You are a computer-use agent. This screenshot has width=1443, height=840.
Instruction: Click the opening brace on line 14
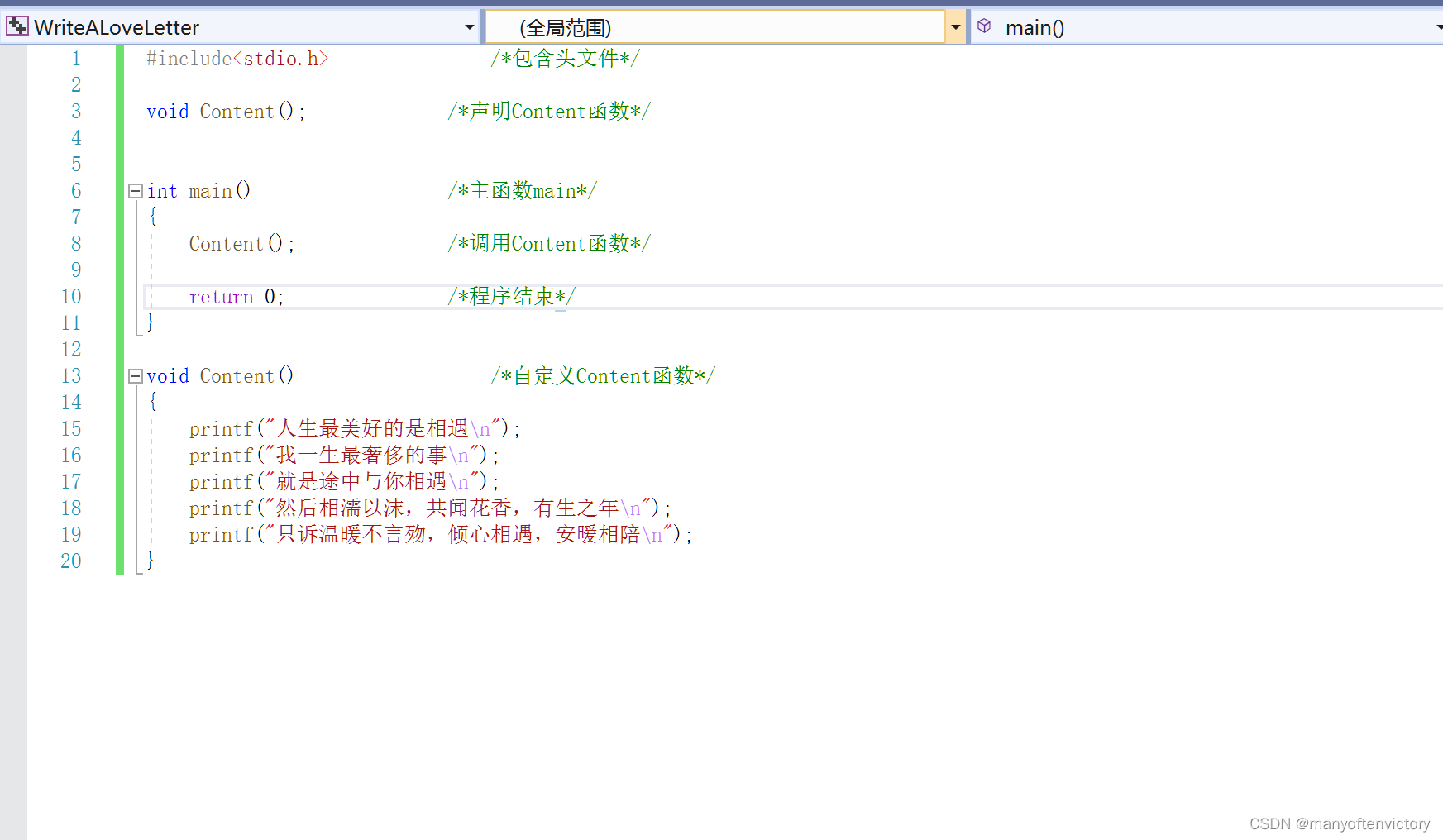[x=152, y=402]
